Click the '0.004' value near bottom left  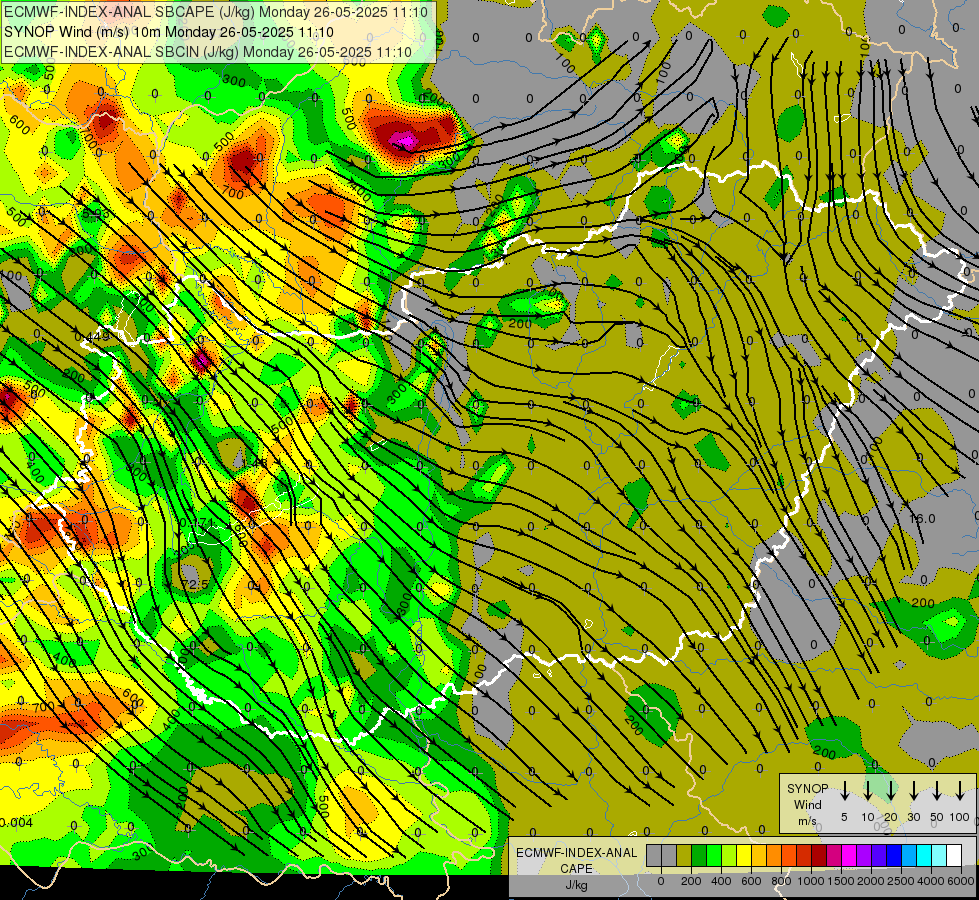(16, 822)
